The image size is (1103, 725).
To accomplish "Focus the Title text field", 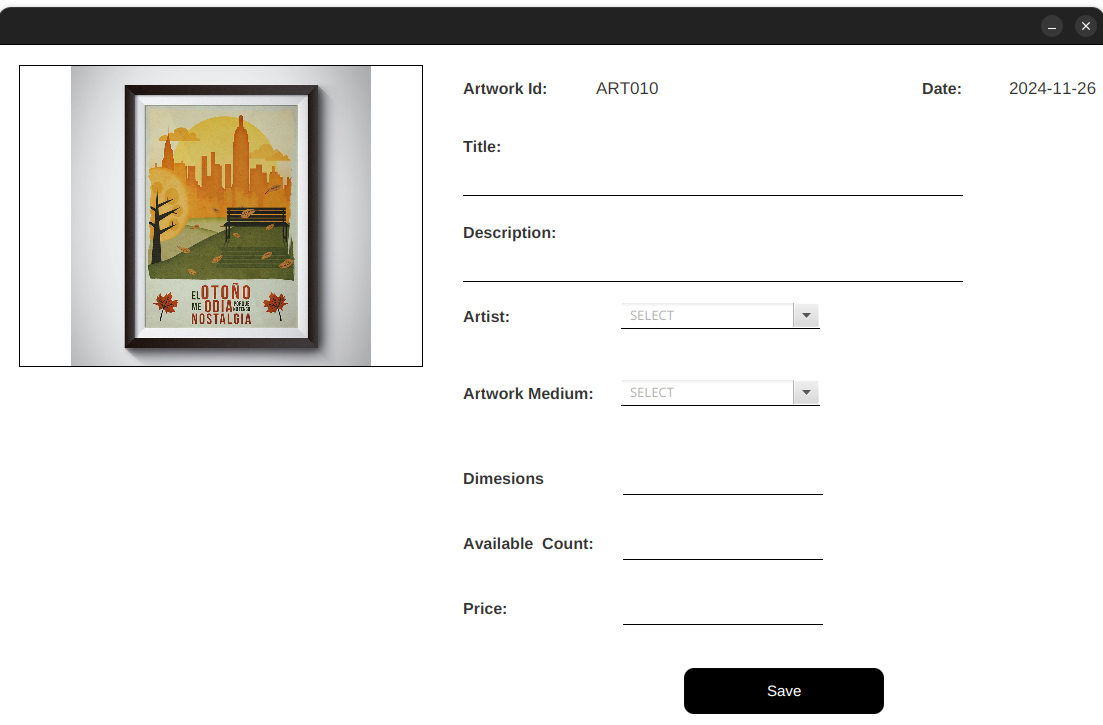I will pos(712,180).
